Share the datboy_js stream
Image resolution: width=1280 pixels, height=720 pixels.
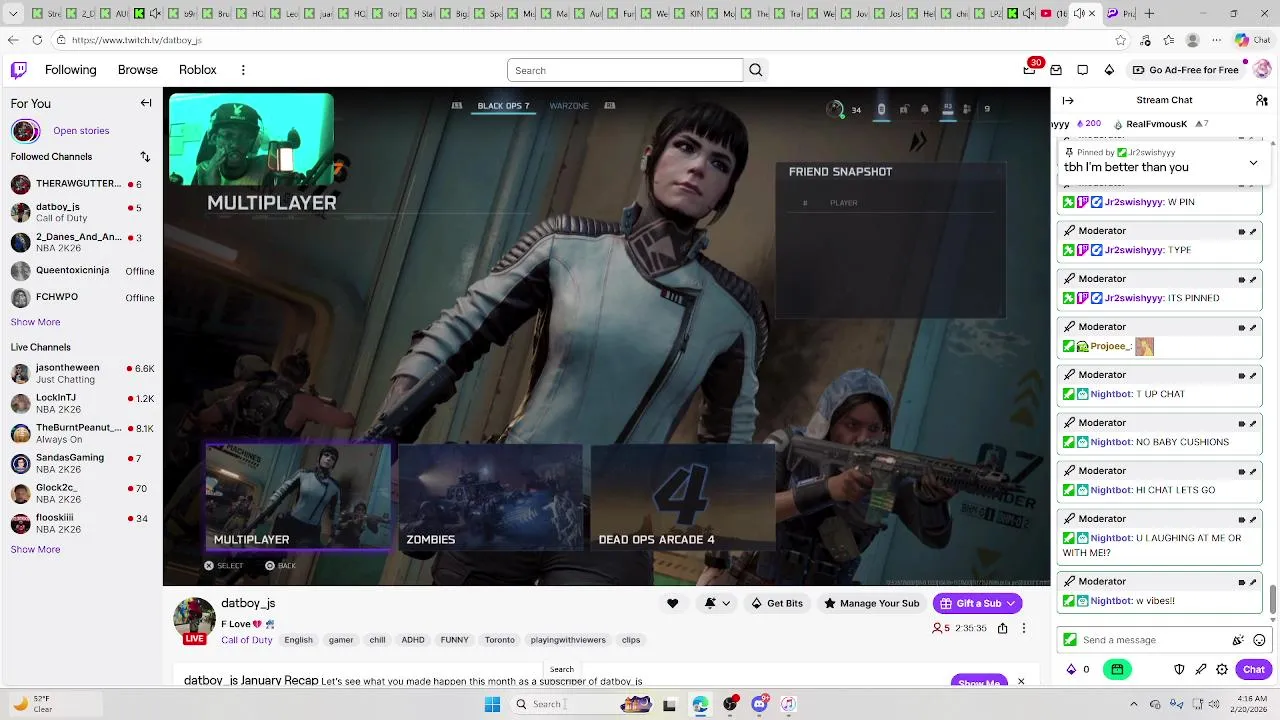point(1002,628)
